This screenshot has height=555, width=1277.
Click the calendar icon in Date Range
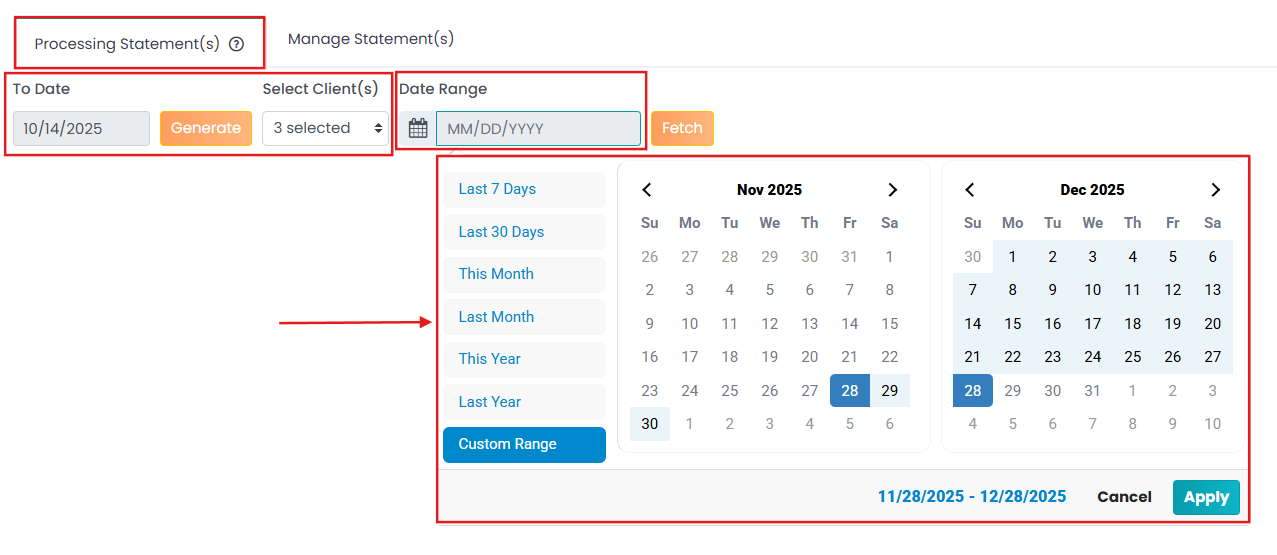point(418,129)
